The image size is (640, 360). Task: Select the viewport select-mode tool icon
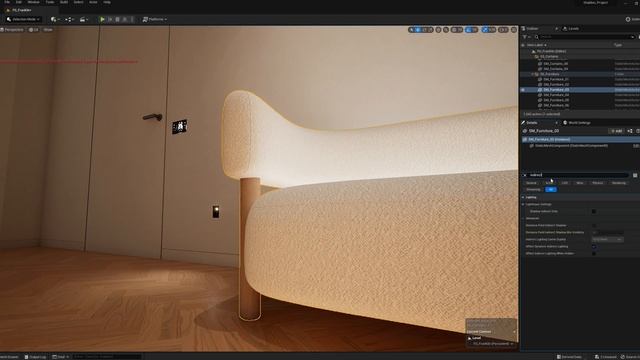click(x=411, y=30)
